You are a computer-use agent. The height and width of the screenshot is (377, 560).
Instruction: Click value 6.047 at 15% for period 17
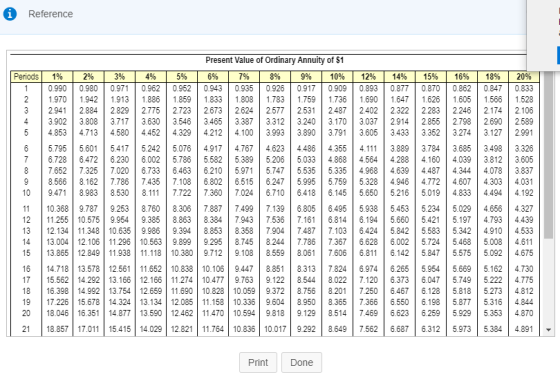(x=430, y=280)
